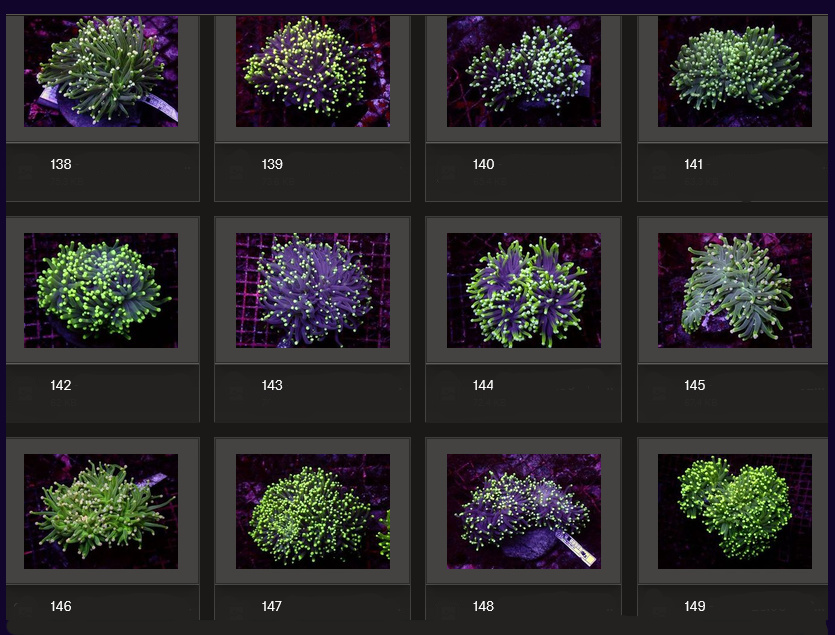Viewport: 835px width, 635px height.
Task: Select the label text "147"
Action: tap(272, 606)
